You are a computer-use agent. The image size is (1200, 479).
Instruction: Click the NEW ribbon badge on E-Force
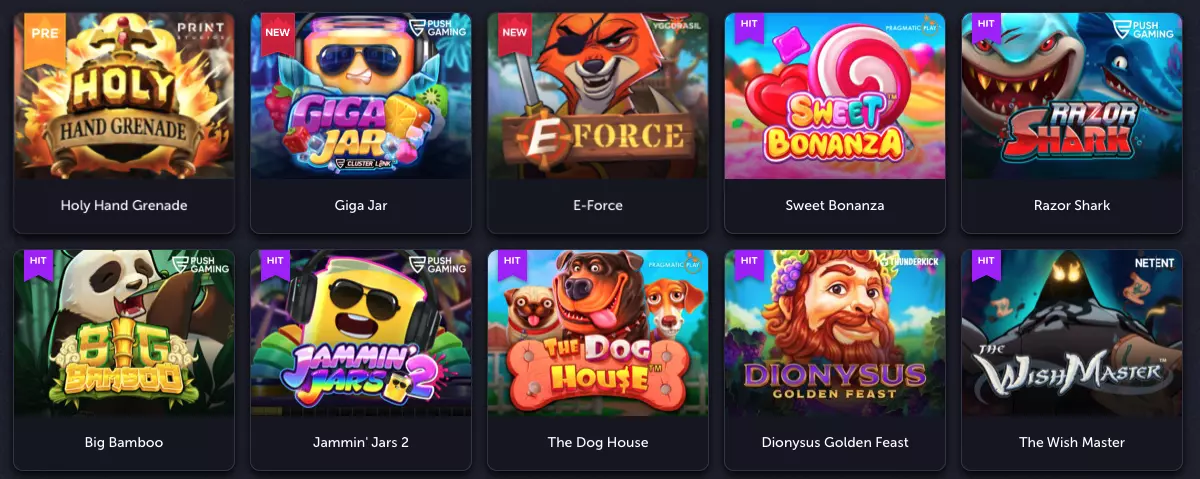tap(514, 33)
